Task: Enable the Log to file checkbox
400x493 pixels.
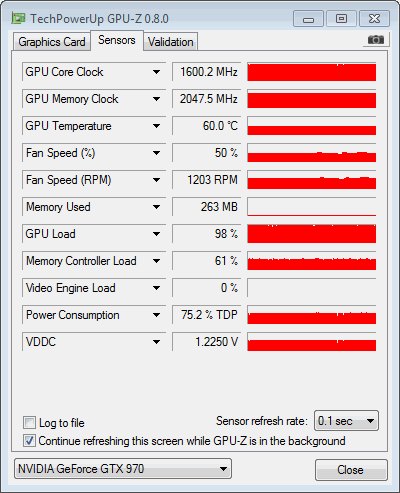Action: pos(29,422)
